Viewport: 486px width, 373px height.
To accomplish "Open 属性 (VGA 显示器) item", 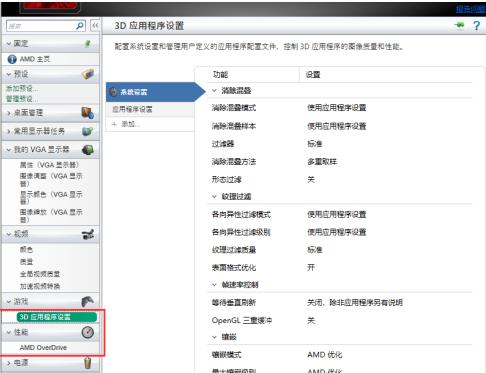I will [49, 165].
